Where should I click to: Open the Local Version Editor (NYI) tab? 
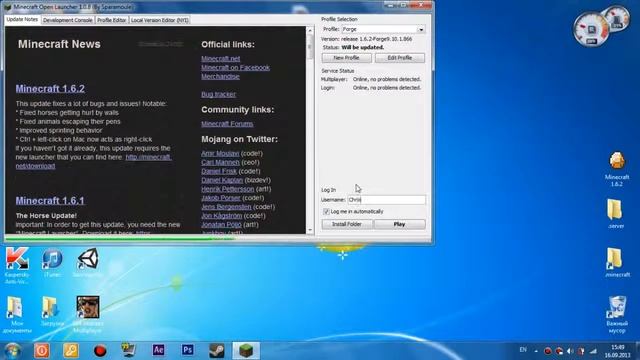(160, 20)
